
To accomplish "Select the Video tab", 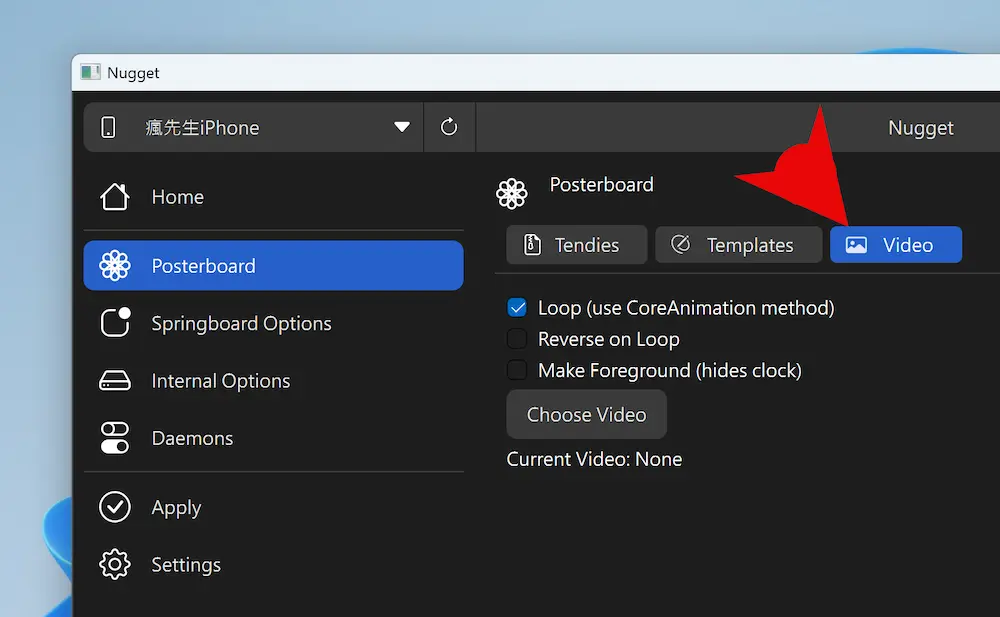I will click(x=895, y=245).
